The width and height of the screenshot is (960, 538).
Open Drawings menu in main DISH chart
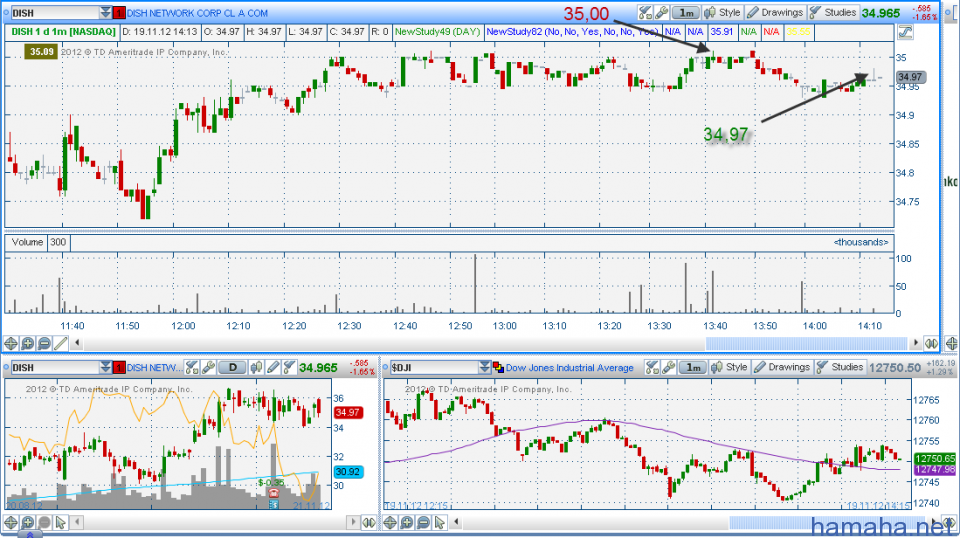[x=775, y=12]
